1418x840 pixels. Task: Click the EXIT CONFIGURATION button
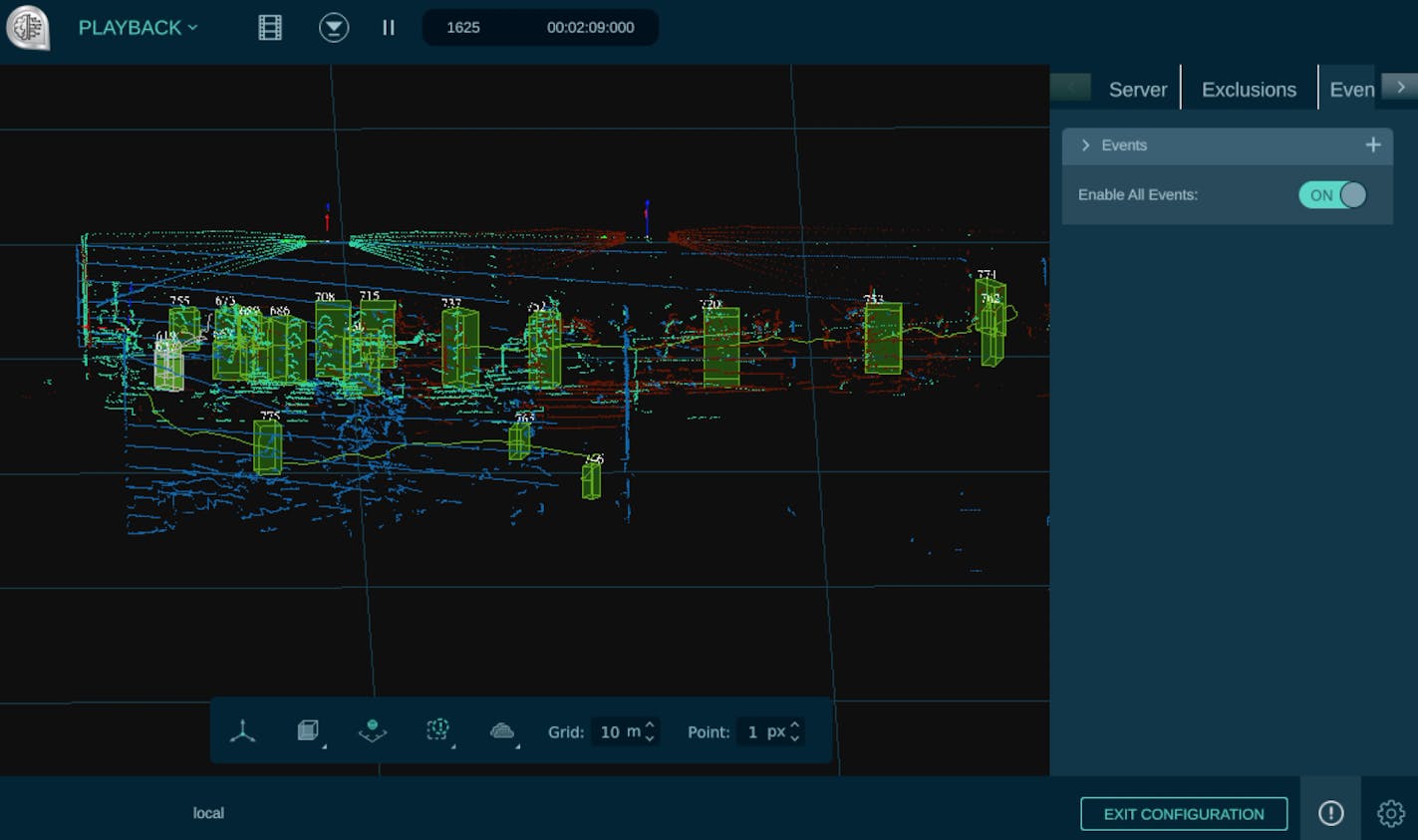(1183, 814)
